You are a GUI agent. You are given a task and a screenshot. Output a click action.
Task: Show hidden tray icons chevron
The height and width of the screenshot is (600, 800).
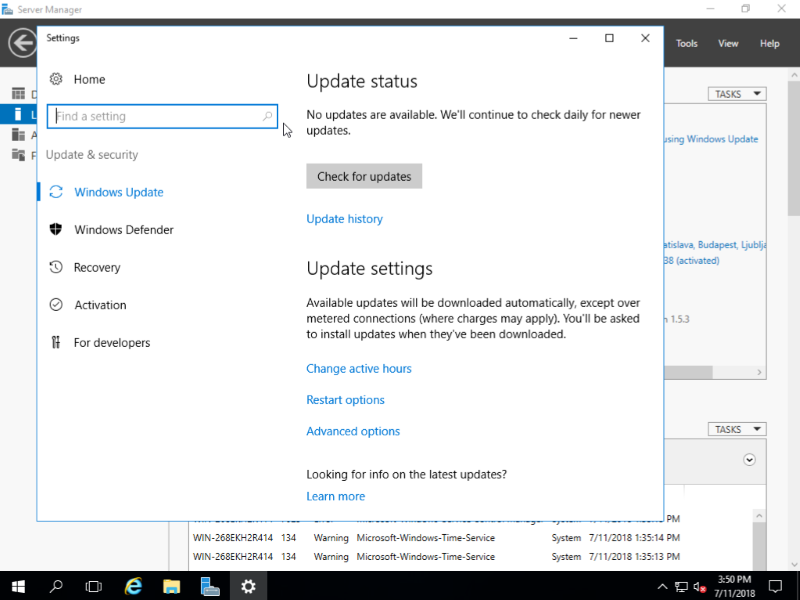pos(662,587)
